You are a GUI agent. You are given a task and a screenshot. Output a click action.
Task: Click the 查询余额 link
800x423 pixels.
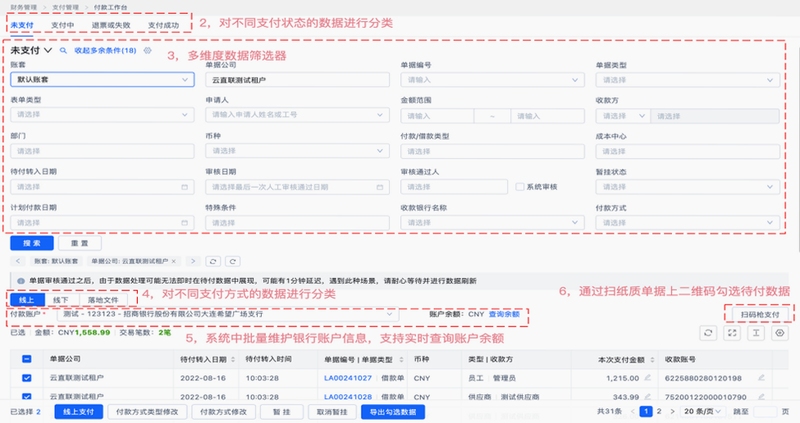coord(504,314)
